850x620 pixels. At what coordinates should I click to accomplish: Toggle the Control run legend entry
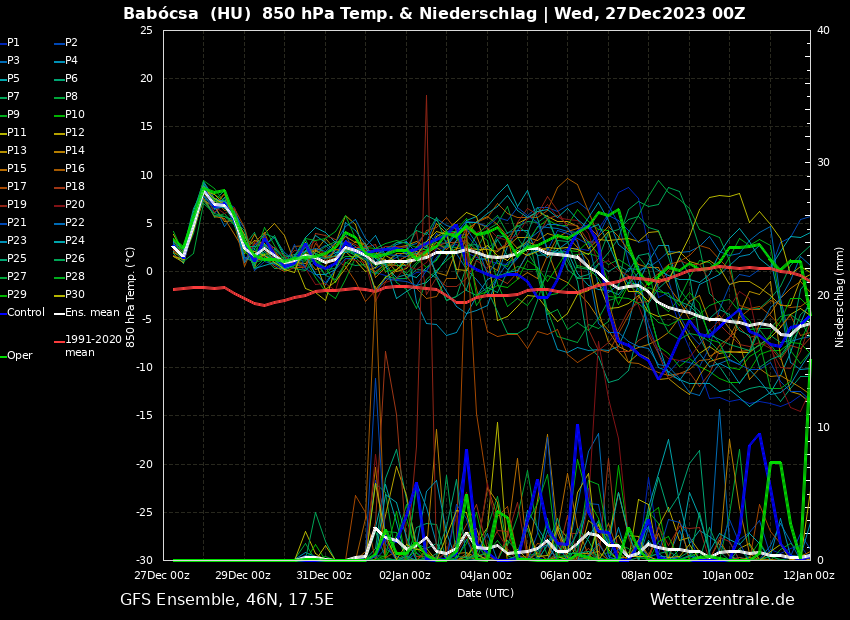point(26,313)
